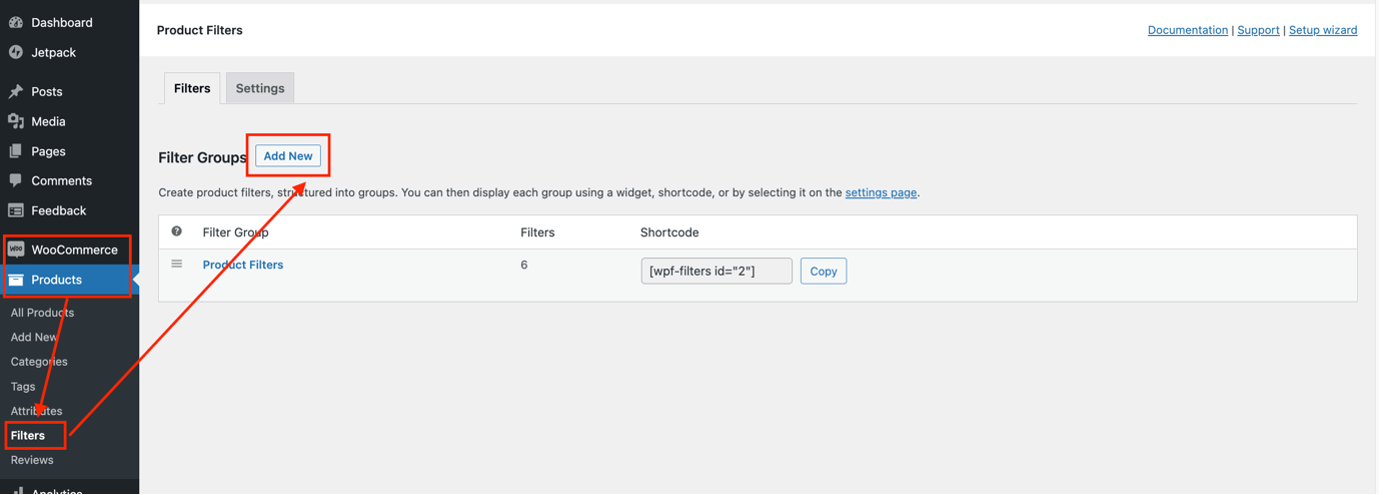This screenshot has width=1384, height=495.
Task: Launch the Setup wizard link
Action: click(x=1323, y=30)
